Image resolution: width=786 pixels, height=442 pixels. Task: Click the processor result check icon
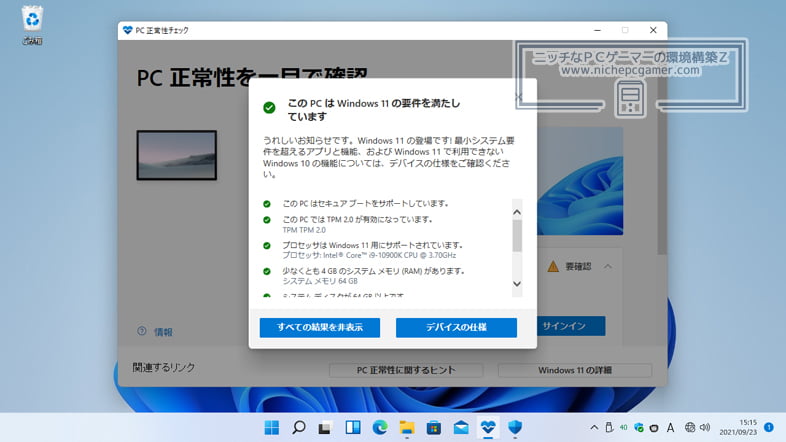(x=267, y=246)
